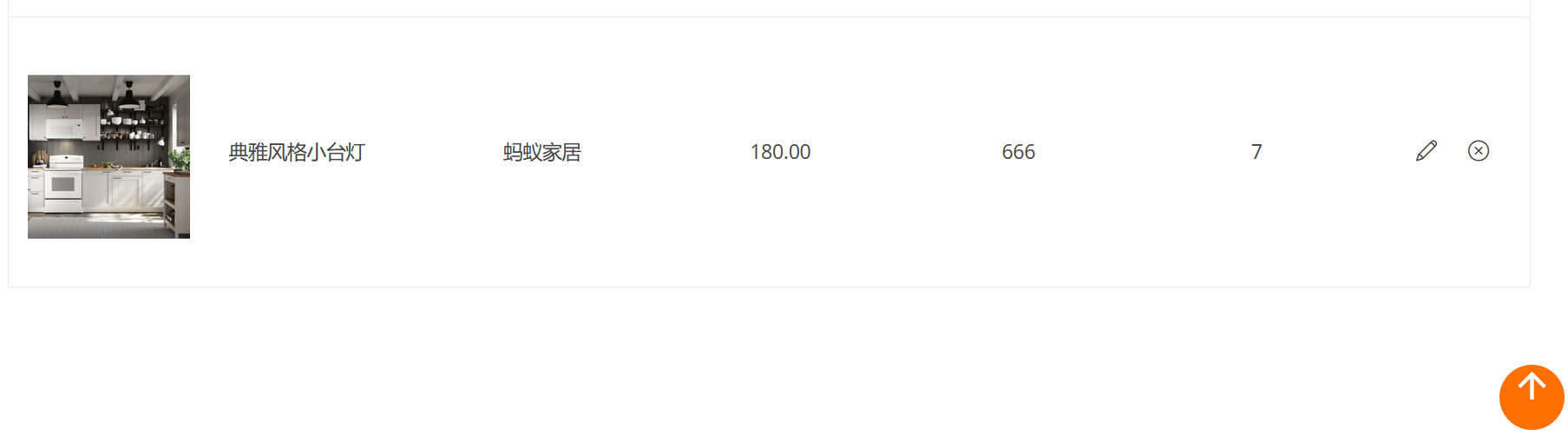Screen dimensions: 1568x436
Task: Open the brand 蚂蚁家居
Action: point(542,152)
